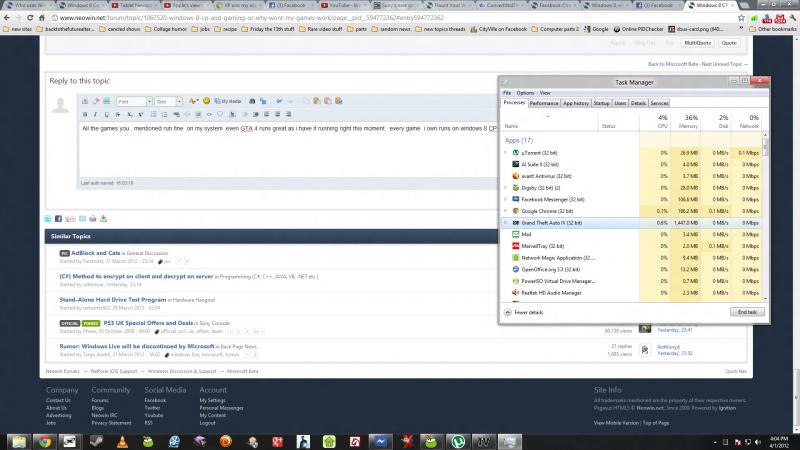The width and height of the screenshot is (800, 450).
Task: Switch to the Startup tab
Action: pos(602,103)
